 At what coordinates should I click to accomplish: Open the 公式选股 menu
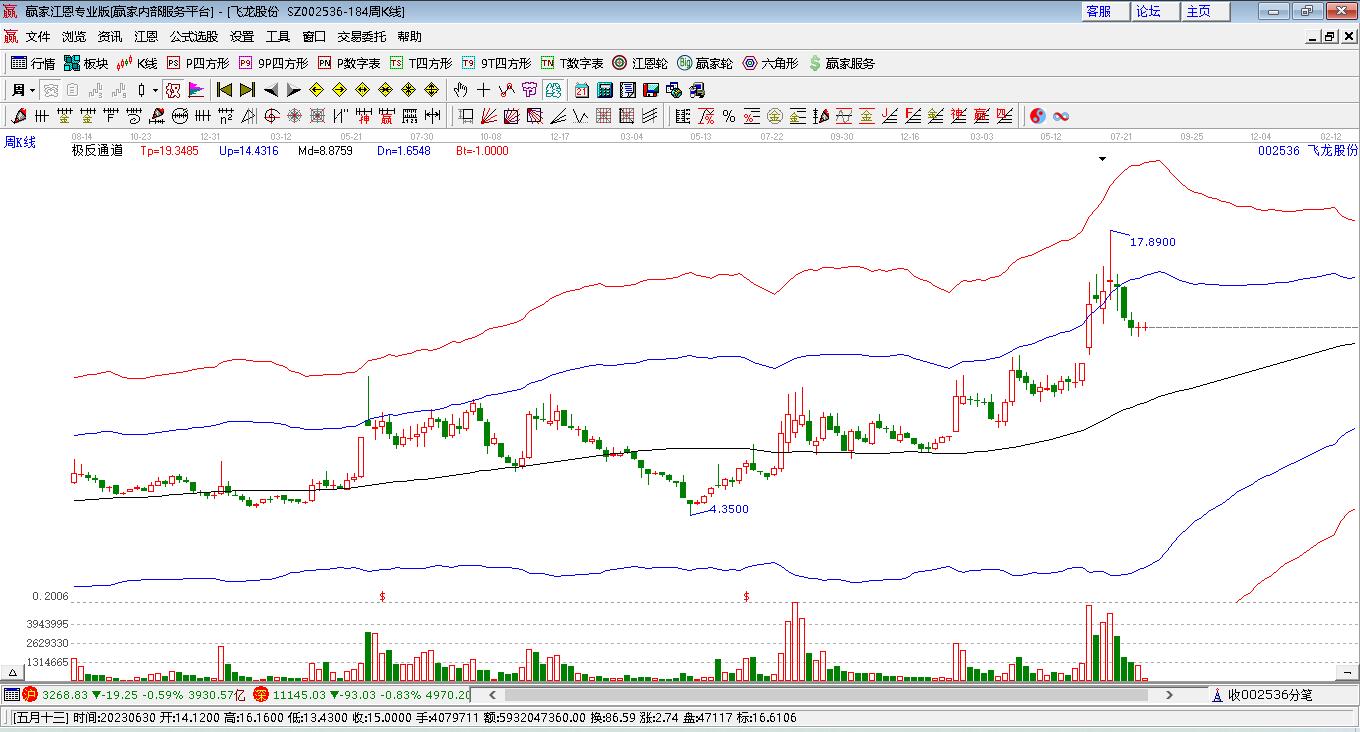coord(193,37)
